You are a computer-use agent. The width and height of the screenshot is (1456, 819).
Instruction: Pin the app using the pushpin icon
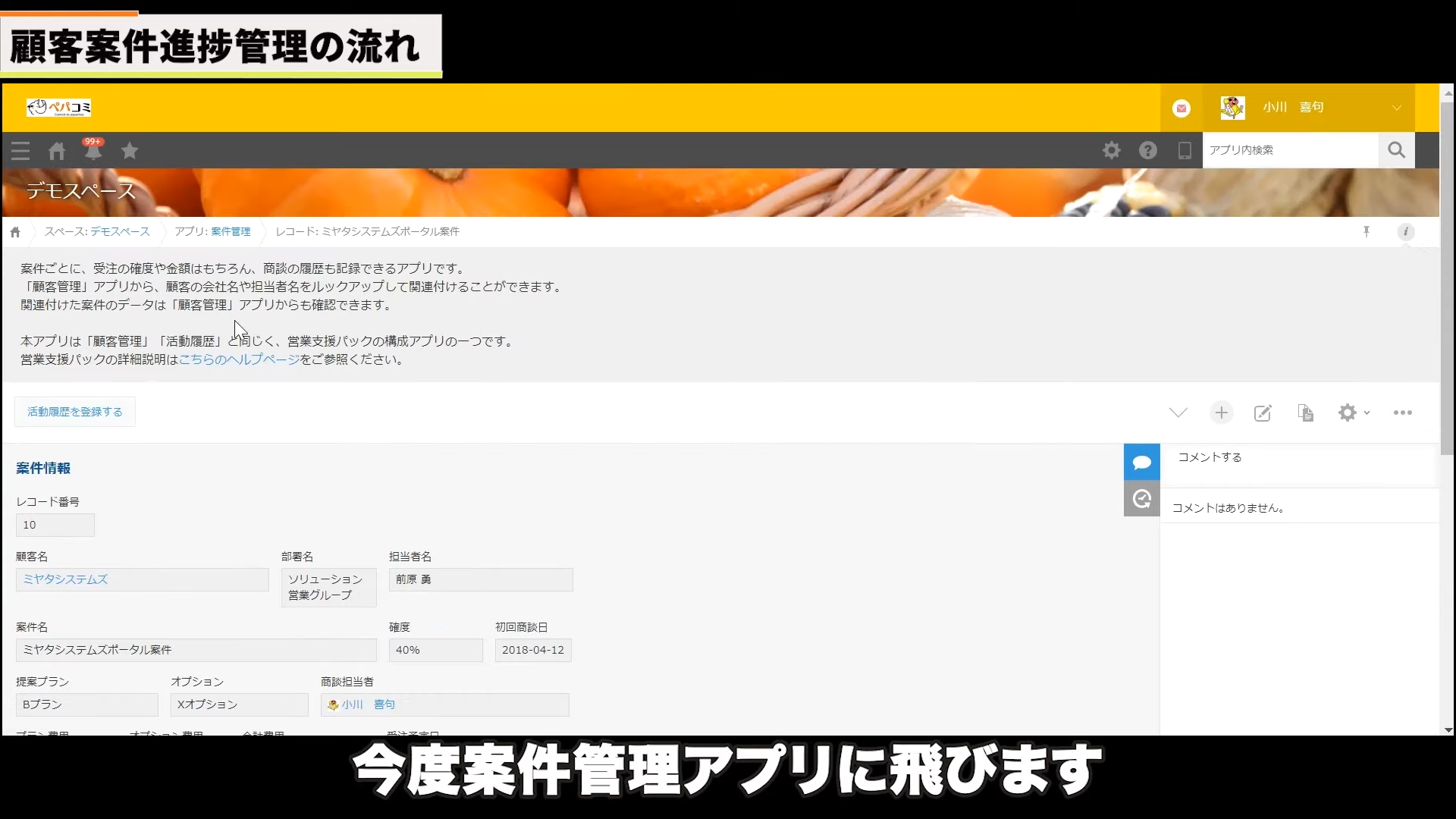point(1367,232)
